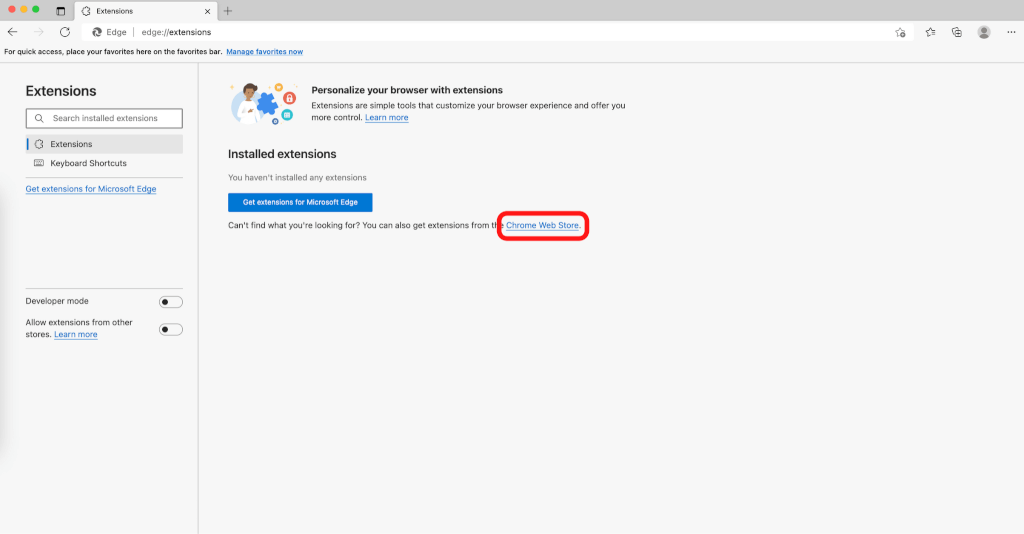This screenshot has height=534, width=1024.
Task: Open the tab actions menu icon
Action: (60, 11)
